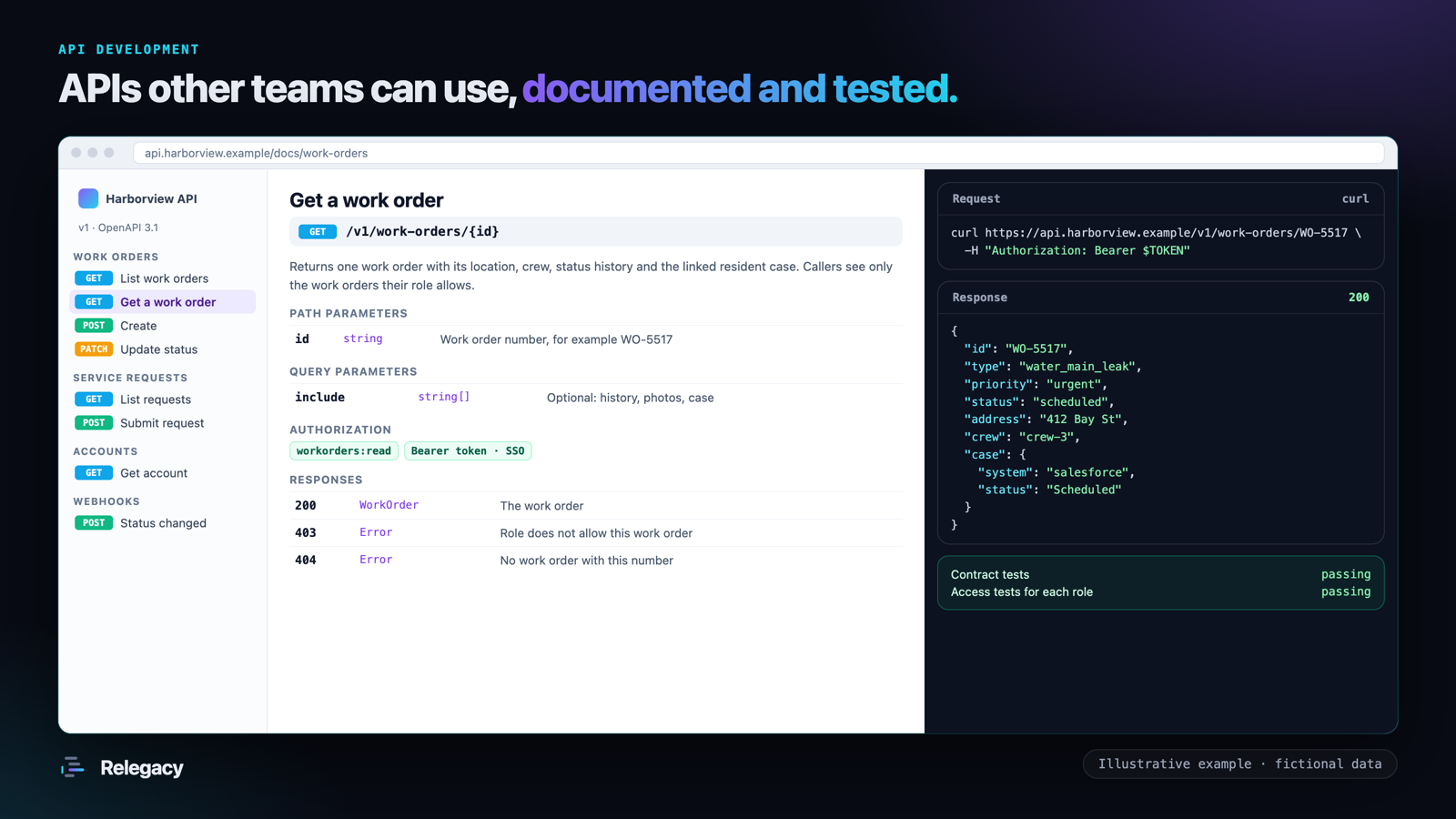Open the Error schema for 404
The height and width of the screenshot is (819, 1456).
click(376, 560)
